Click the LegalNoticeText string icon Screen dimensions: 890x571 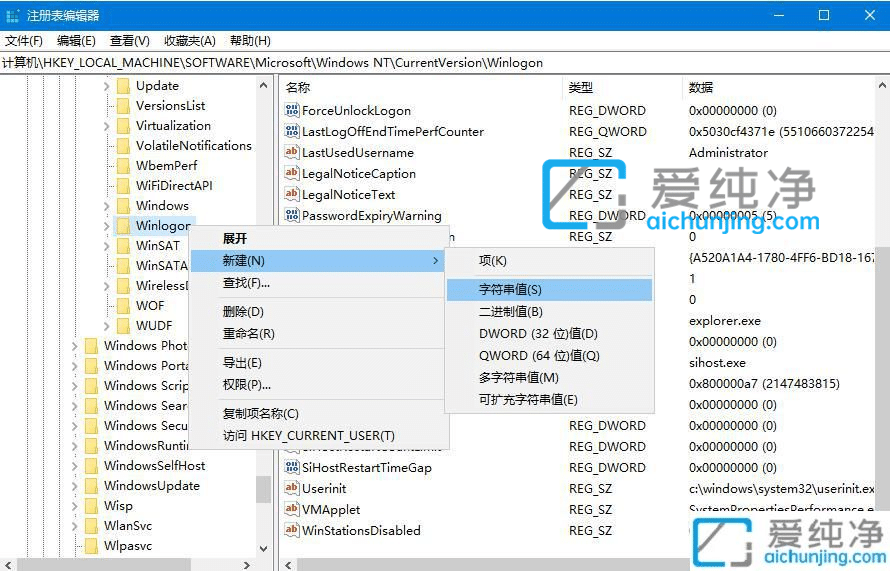click(x=292, y=194)
